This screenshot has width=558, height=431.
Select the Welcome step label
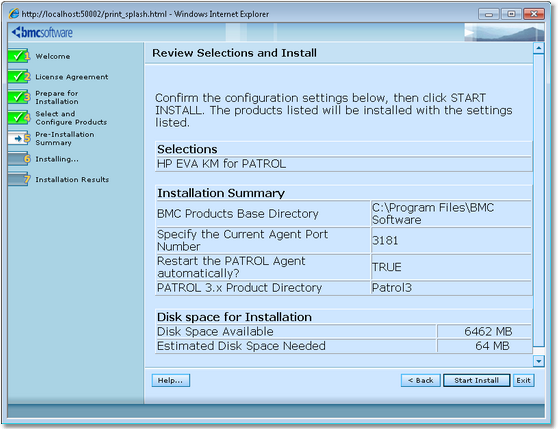53,56
